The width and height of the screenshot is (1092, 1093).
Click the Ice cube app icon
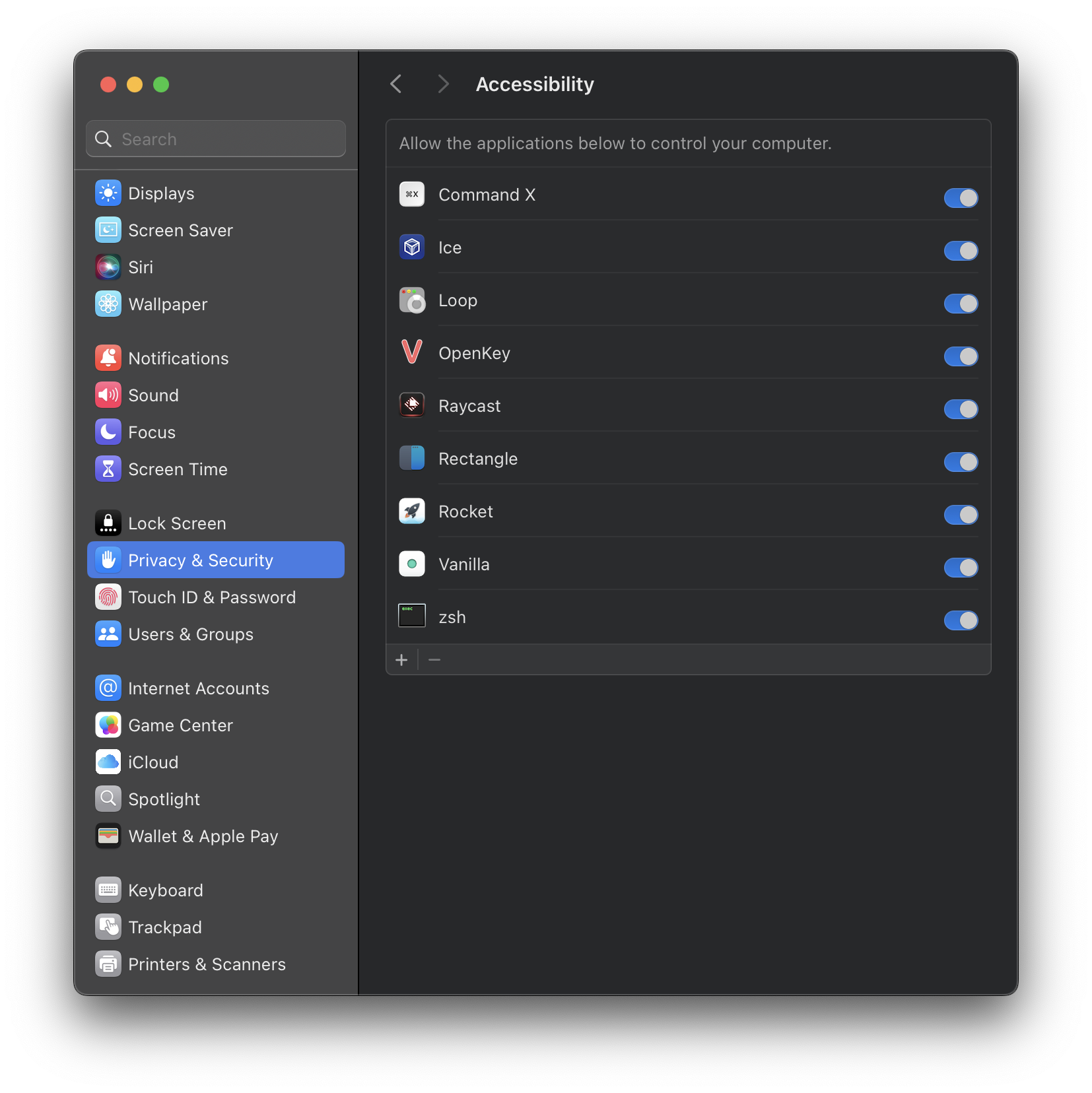pyautogui.click(x=412, y=248)
